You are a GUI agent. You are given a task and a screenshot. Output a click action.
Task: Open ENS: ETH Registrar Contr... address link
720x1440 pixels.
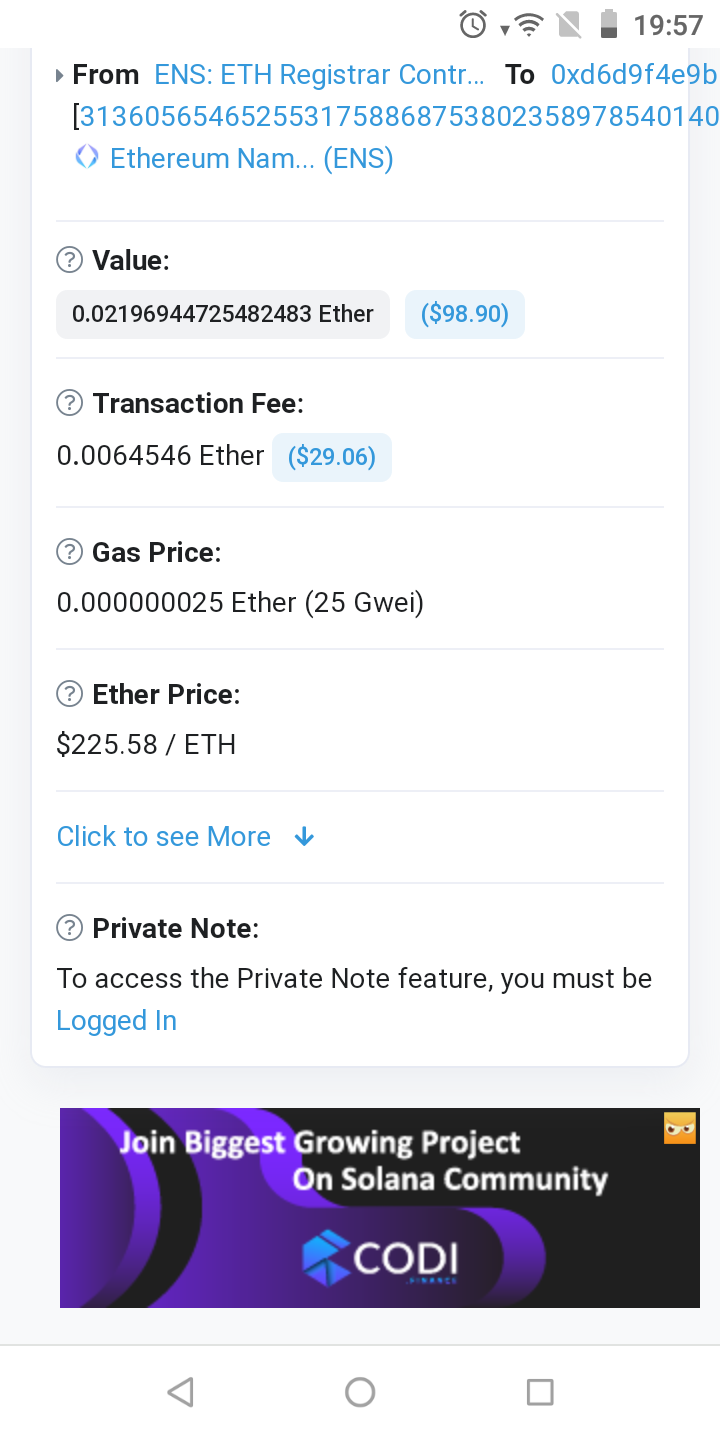320,75
